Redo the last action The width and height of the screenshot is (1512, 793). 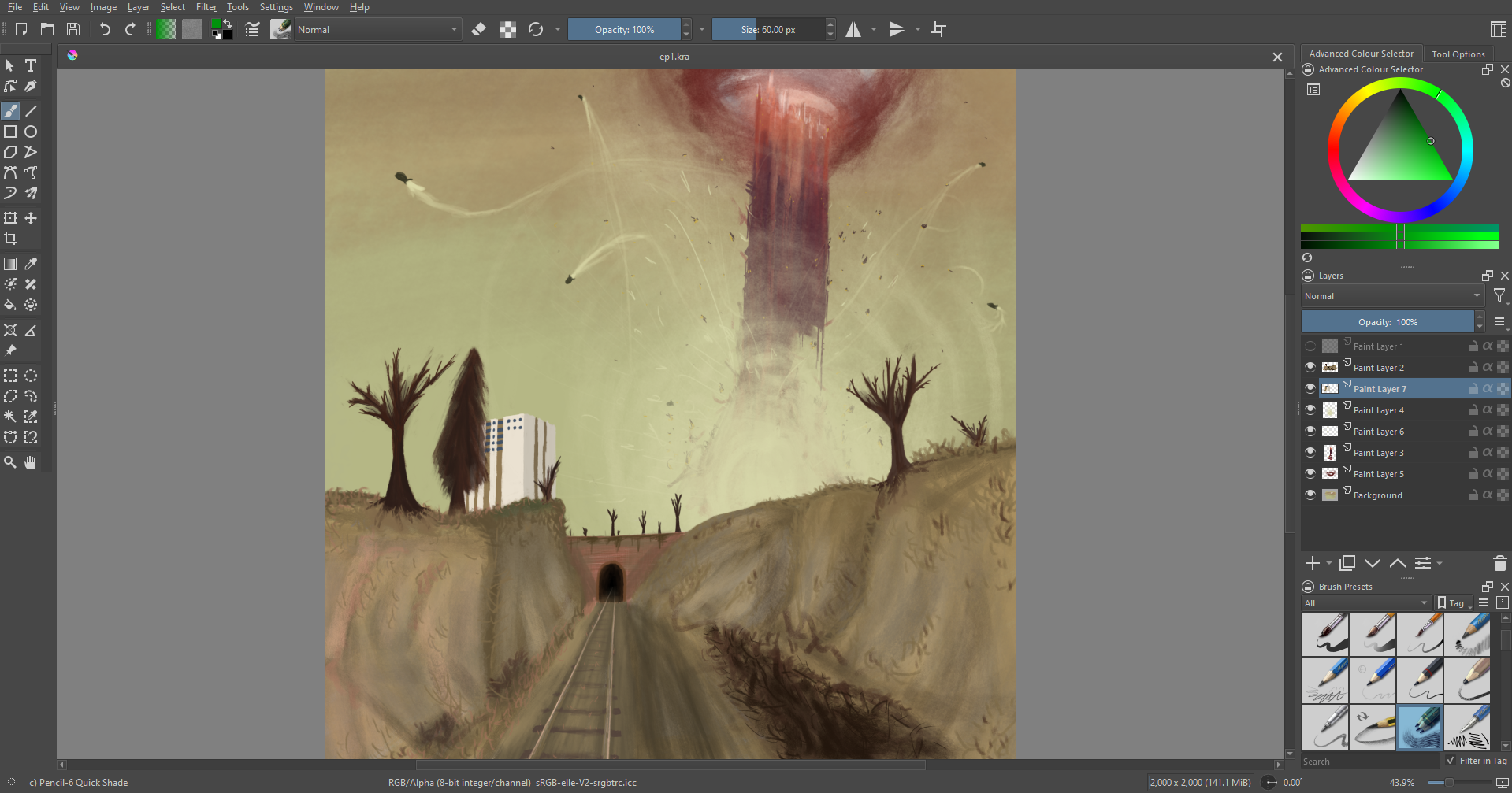pos(130,29)
